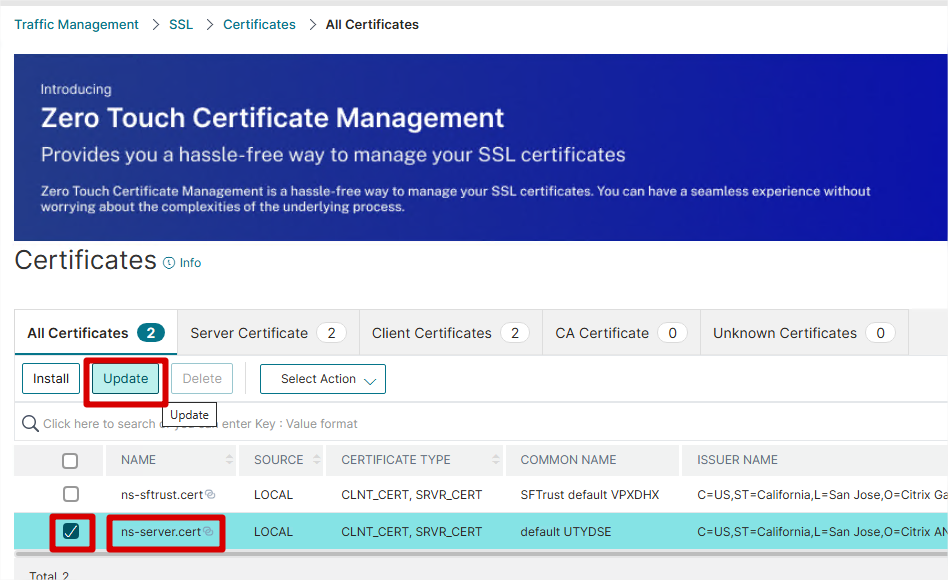This screenshot has width=948, height=580.
Task: Click LOCAL in the ns-server.cert row
Action: pos(273,532)
